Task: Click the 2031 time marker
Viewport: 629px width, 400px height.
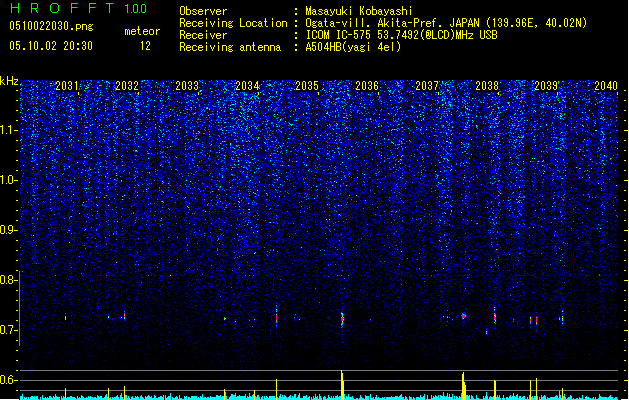Action: [67, 86]
